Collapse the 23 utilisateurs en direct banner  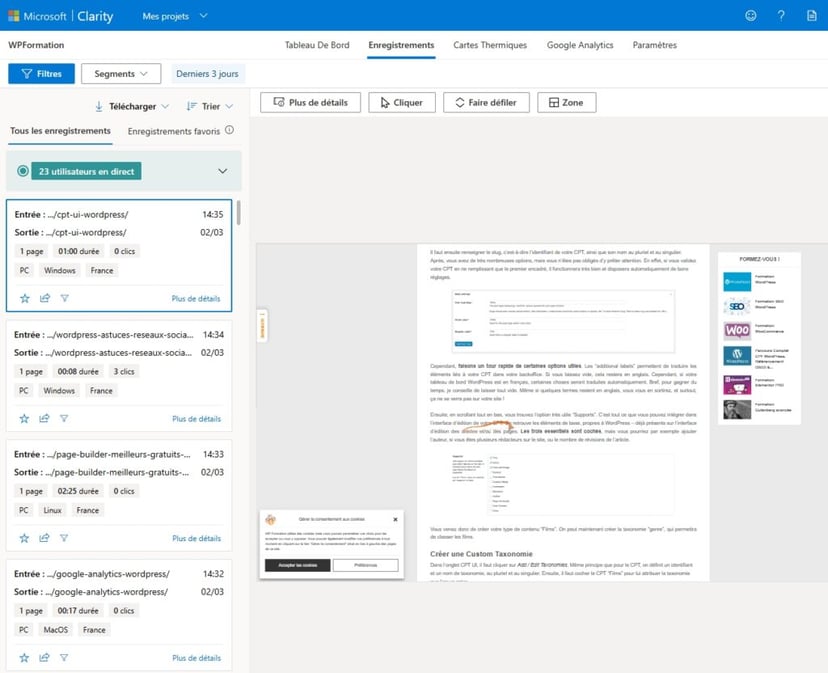(x=224, y=170)
